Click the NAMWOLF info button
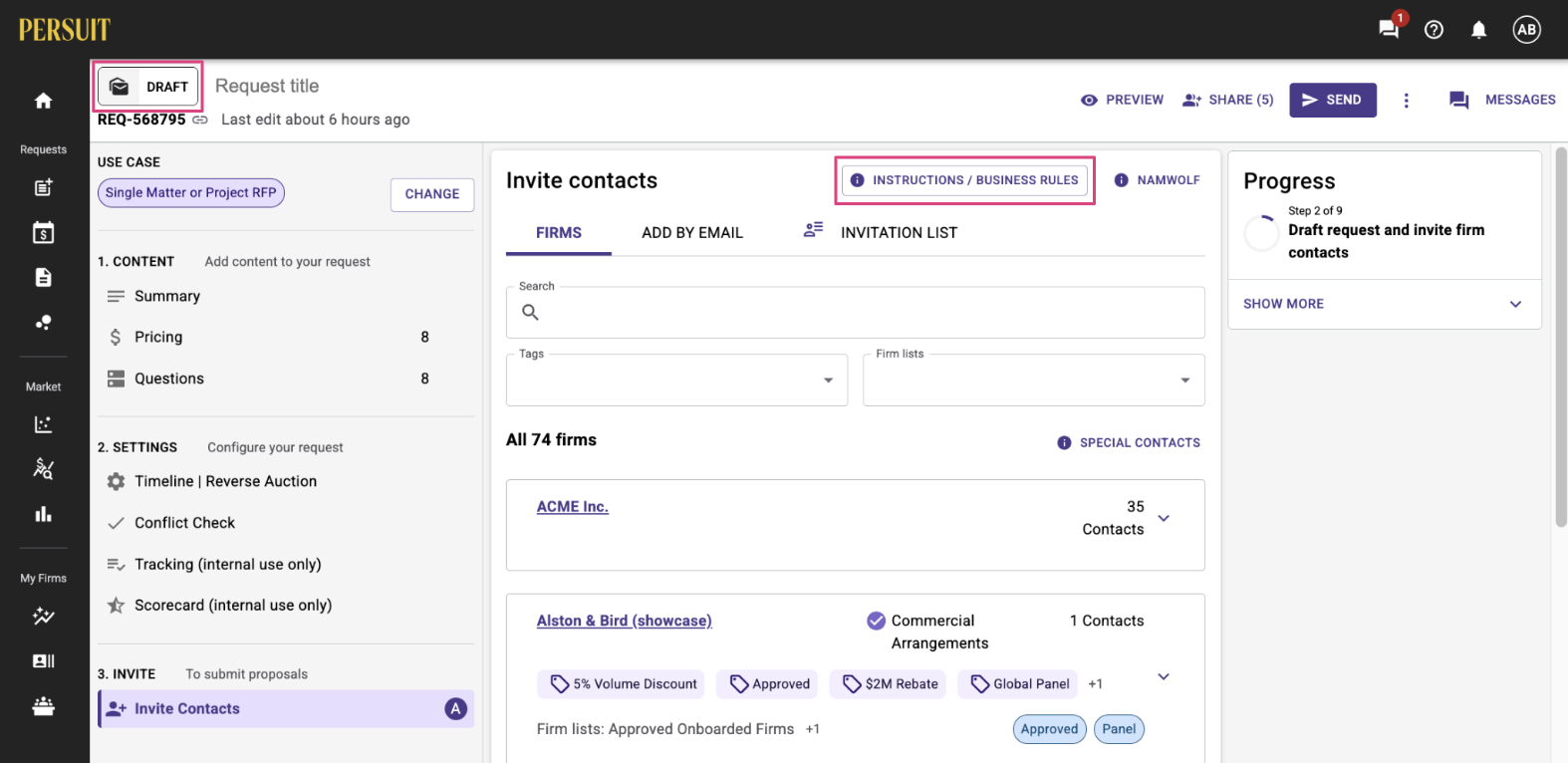Image resolution: width=1568 pixels, height=763 pixels. [1157, 180]
